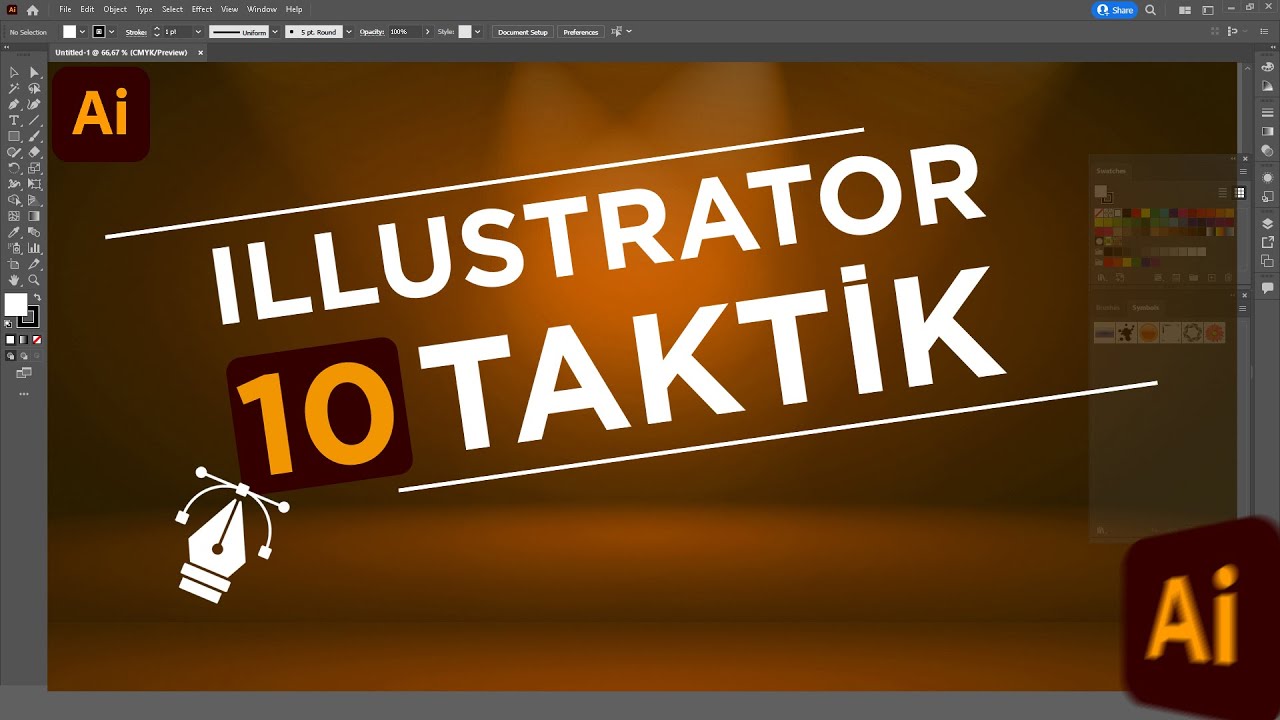The height and width of the screenshot is (720, 1280).
Task: Open the fill color dropdown
Action: (x=84, y=32)
